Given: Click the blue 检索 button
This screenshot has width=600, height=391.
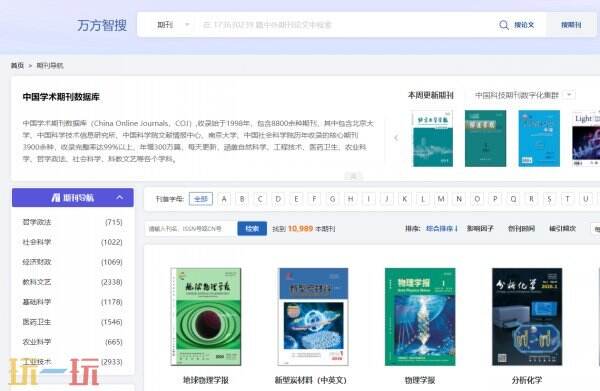Looking at the screenshot, I should point(252,229).
